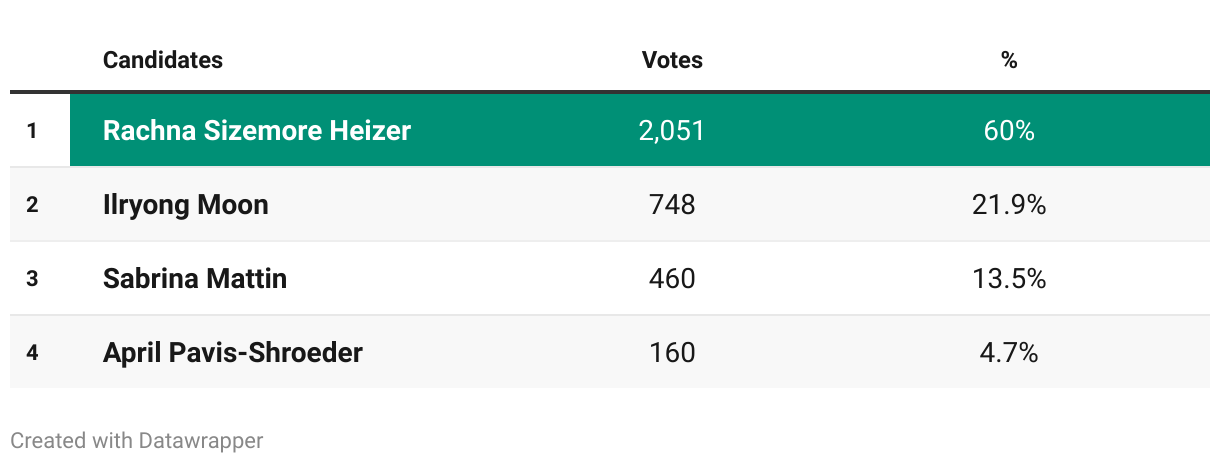Select April Pavis-Shroeder's name

[233, 352]
